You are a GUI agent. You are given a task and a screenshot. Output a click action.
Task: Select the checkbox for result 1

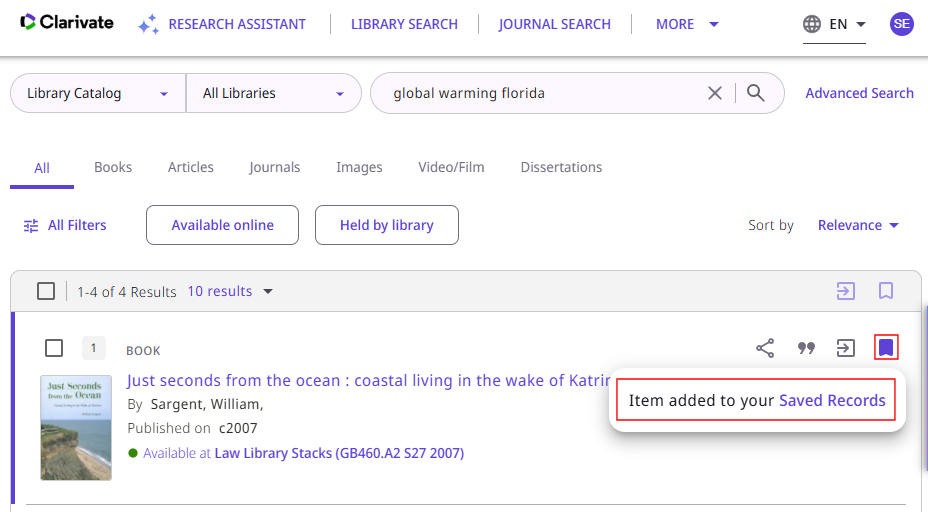[x=54, y=348]
